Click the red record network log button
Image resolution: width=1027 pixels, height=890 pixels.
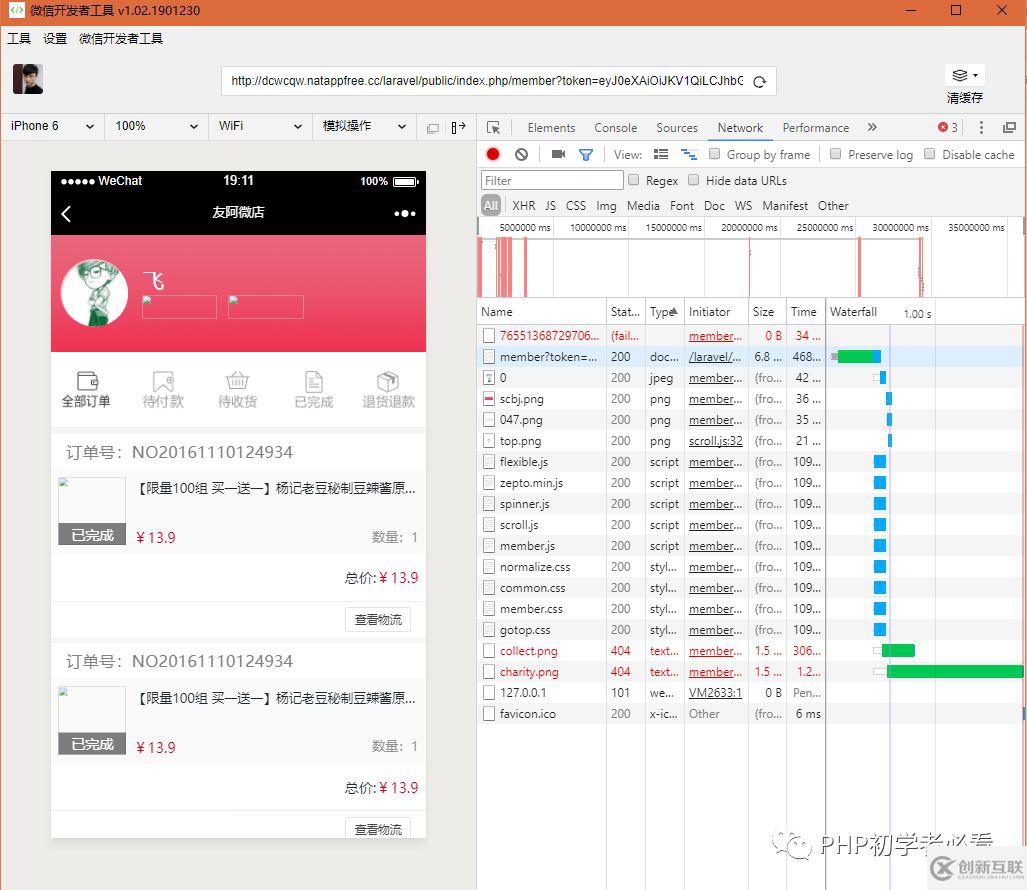click(493, 154)
